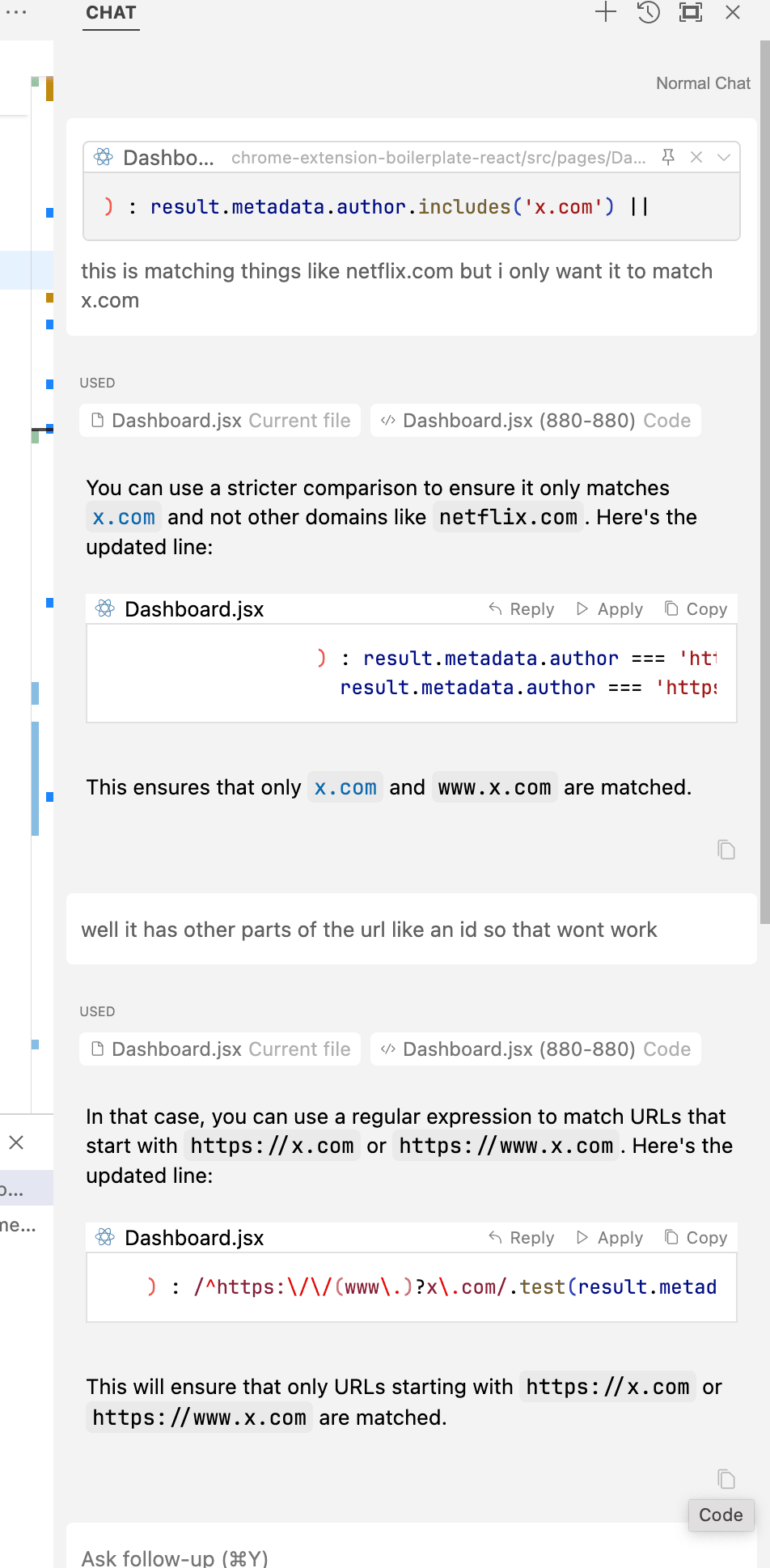The height and width of the screenshot is (1568, 770).
Task: Reply to the regex code block
Action: point(522,1238)
